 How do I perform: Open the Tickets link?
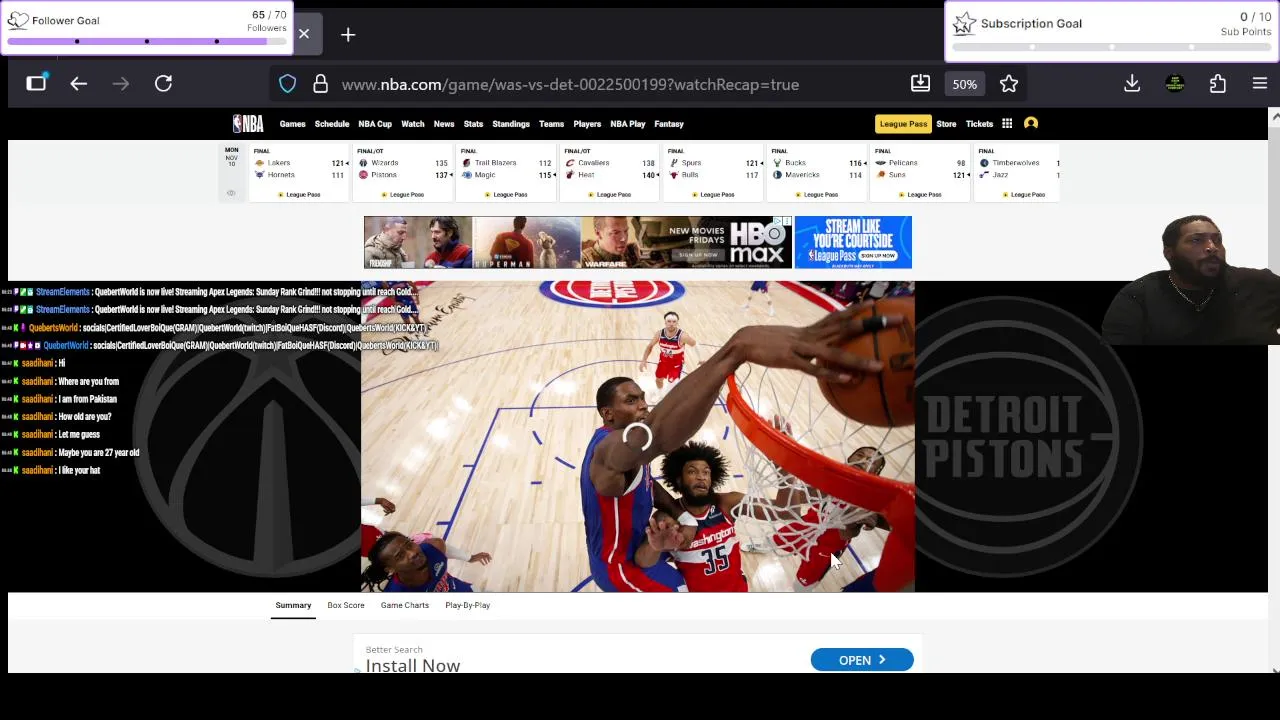click(x=979, y=124)
